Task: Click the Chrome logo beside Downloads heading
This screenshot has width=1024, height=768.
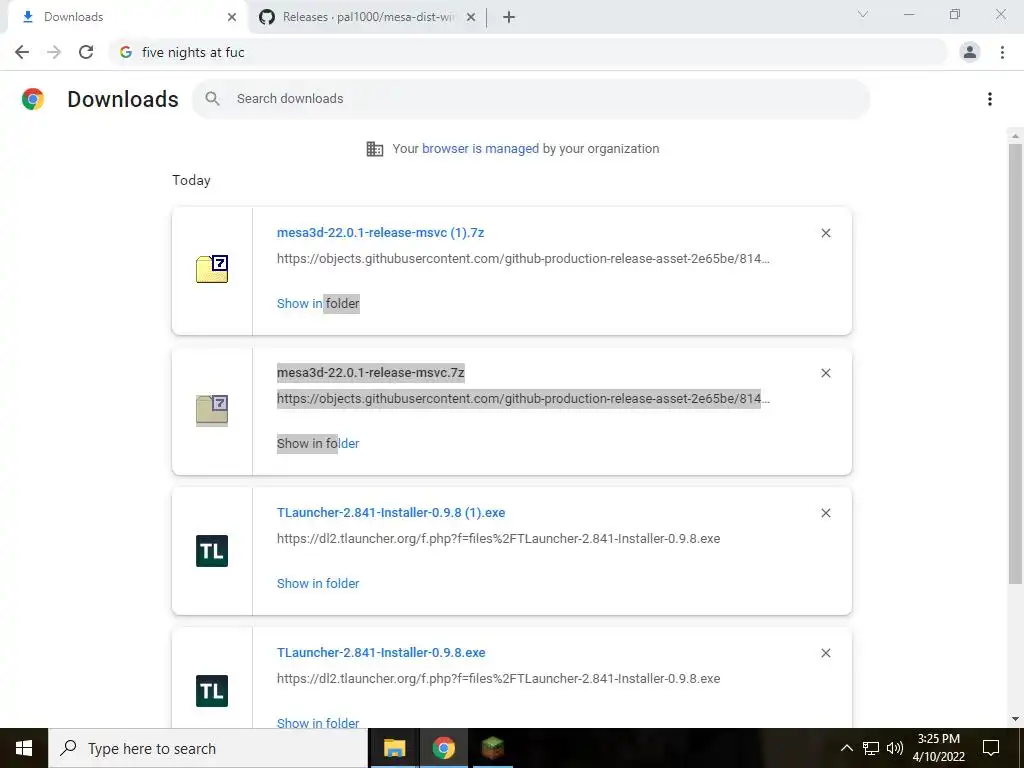Action: [33, 99]
